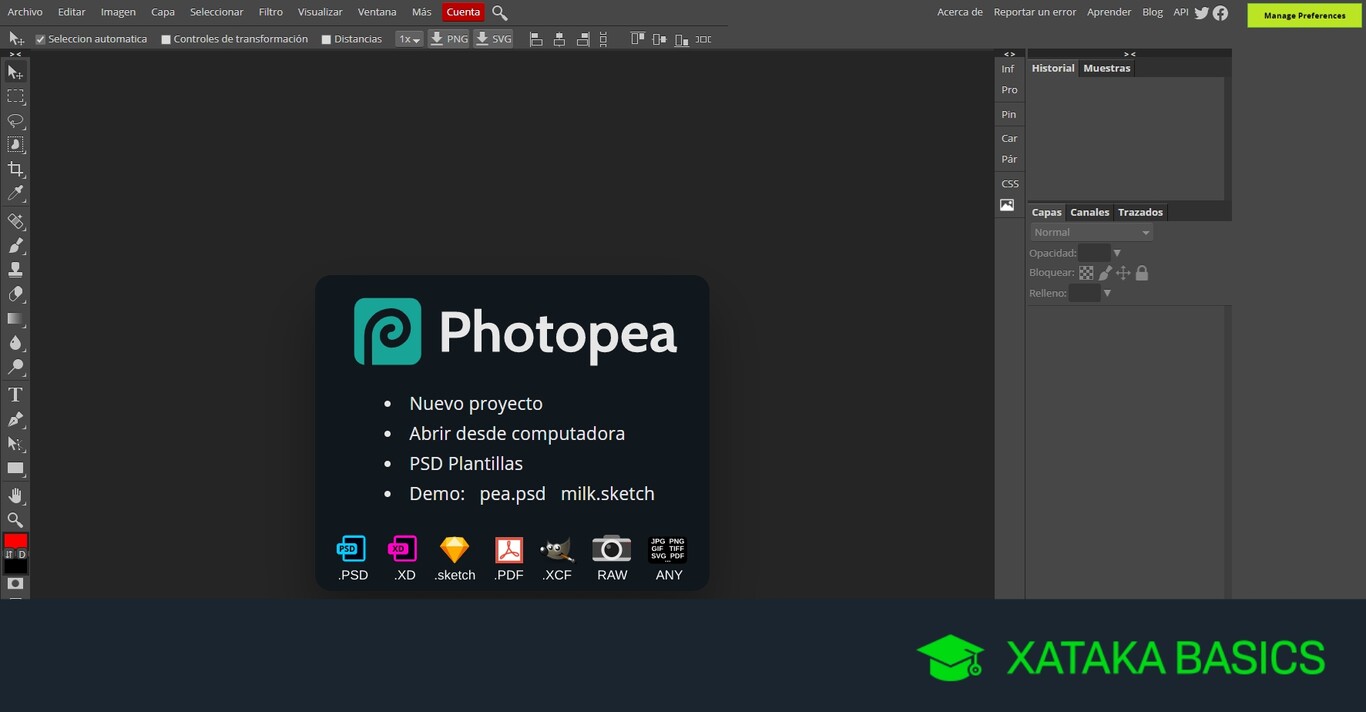The image size is (1366, 712).
Task: Select the Text tool
Action: click(x=15, y=395)
